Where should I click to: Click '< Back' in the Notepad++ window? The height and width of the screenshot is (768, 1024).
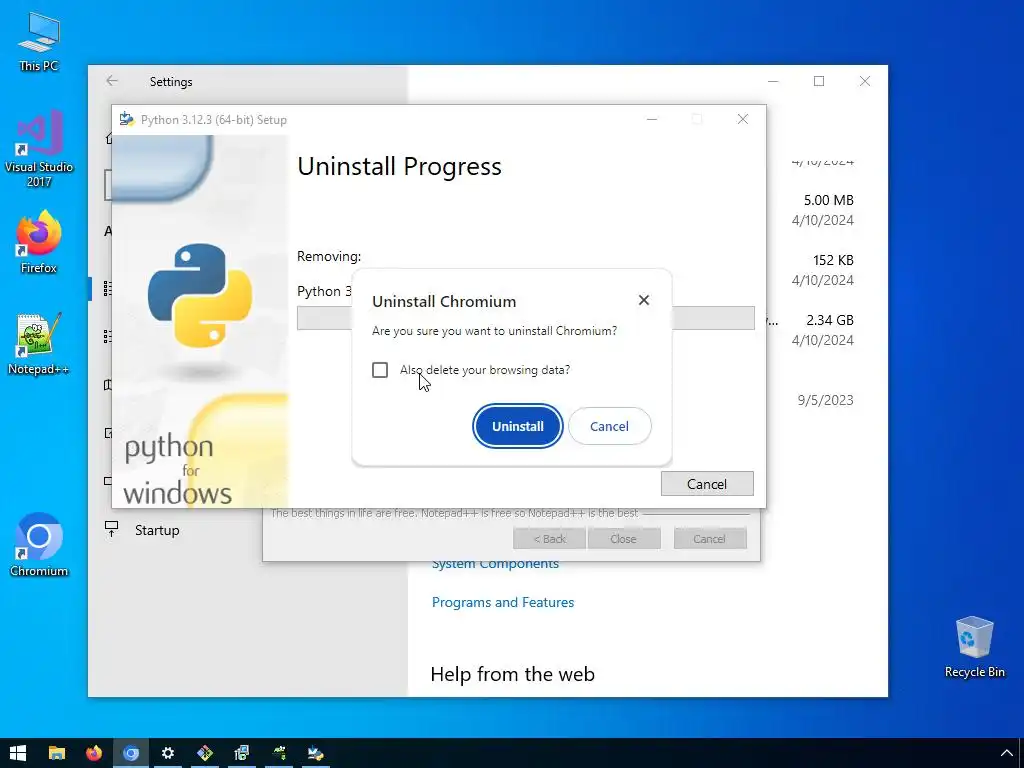pyautogui.click(x=549, y=539)
